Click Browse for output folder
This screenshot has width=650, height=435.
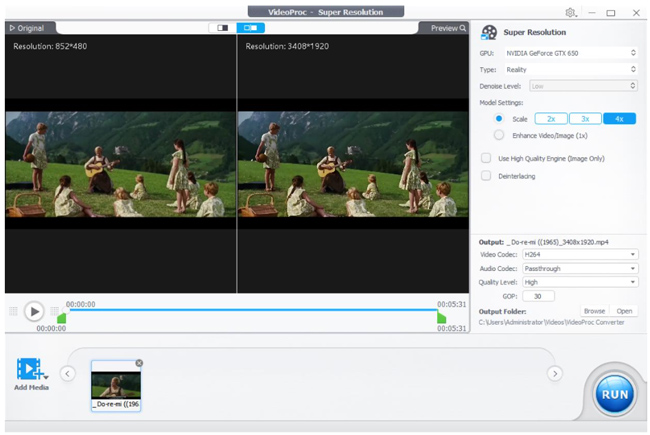pos(594,311)
